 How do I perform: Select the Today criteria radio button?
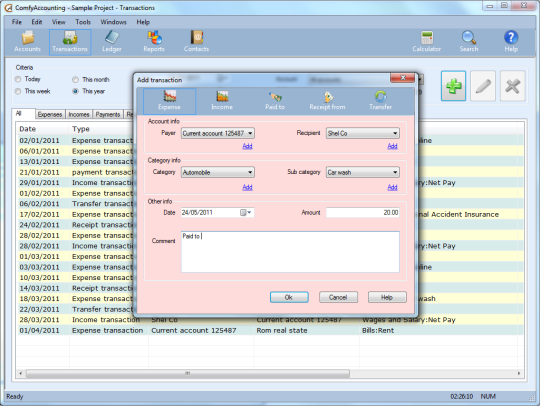(x=18, y=79)
